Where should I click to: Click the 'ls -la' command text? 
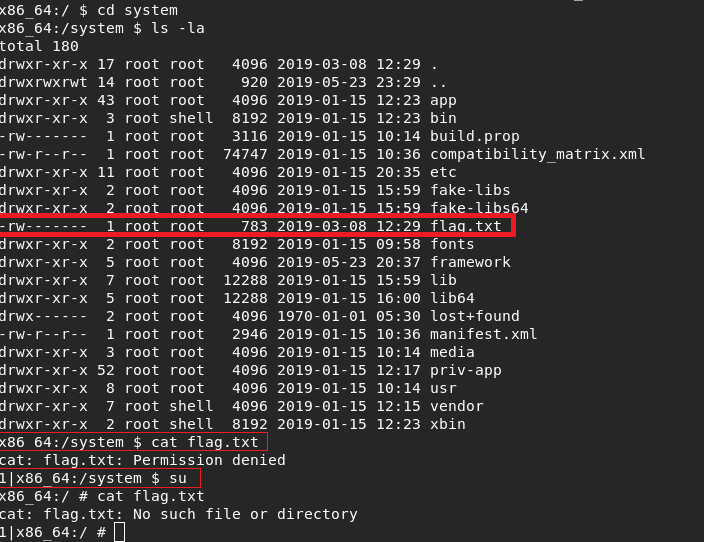point(178,28)
